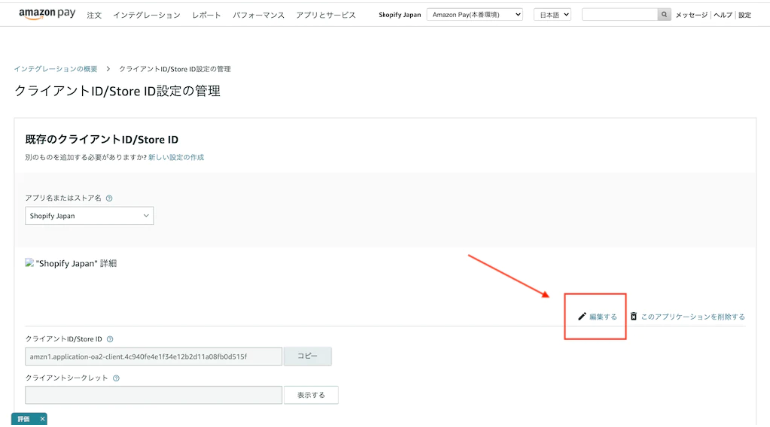770x427 pixels.
Task: Open the パフォーマンス menu
Action: coord(258,15)
